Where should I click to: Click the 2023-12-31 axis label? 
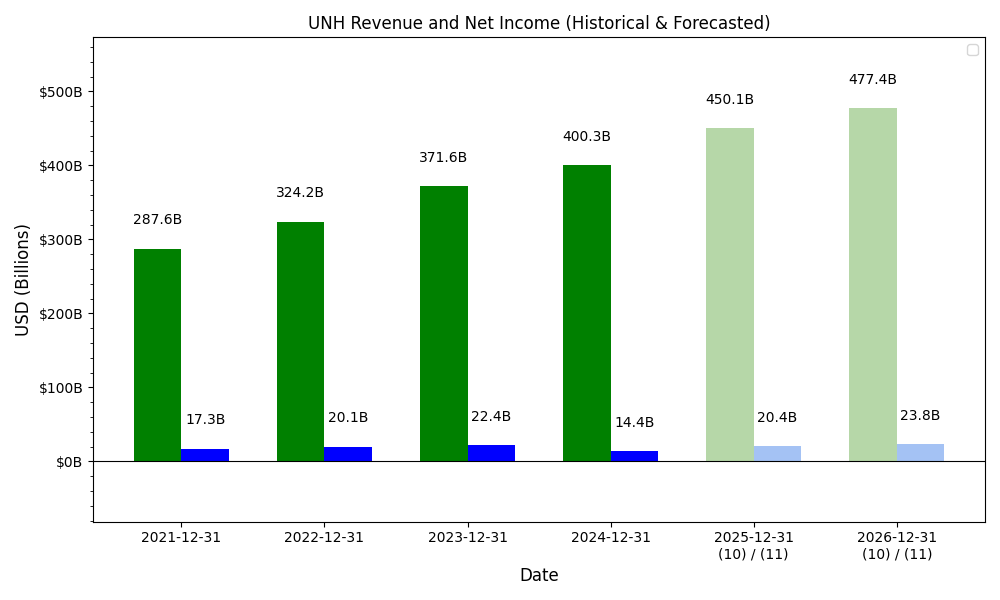click(x=467, y=538)
